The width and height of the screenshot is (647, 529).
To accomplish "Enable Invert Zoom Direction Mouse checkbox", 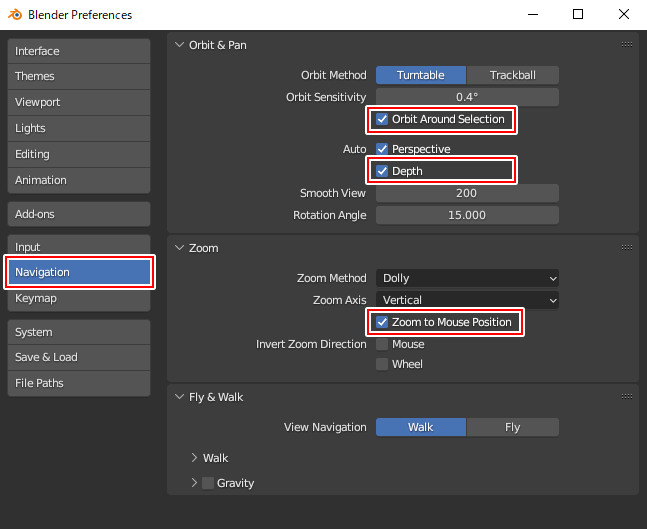I will pos(382,344).
